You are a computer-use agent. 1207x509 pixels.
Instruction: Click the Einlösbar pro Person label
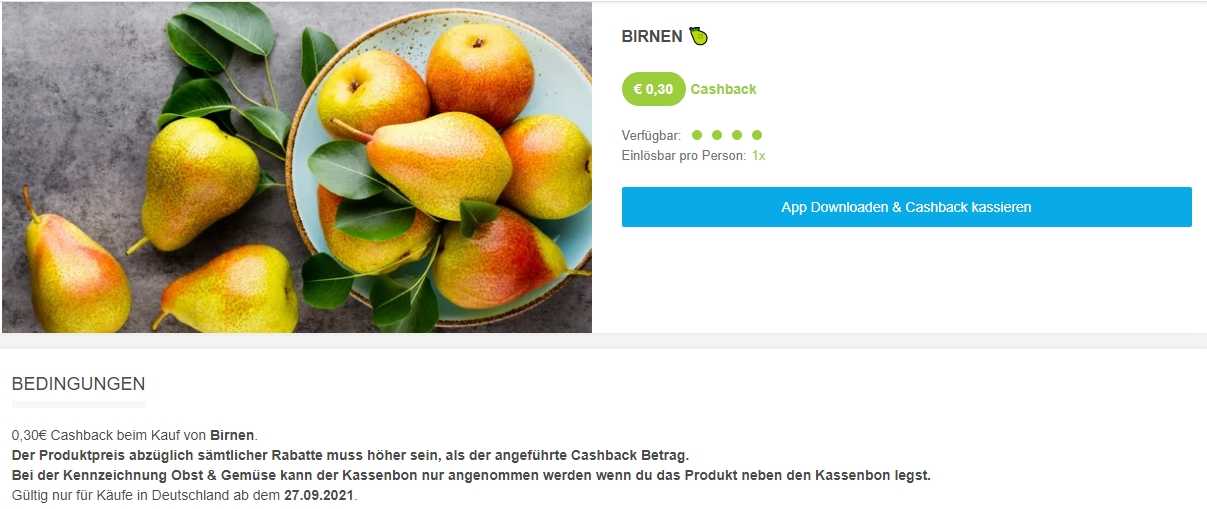pos(684,155)
